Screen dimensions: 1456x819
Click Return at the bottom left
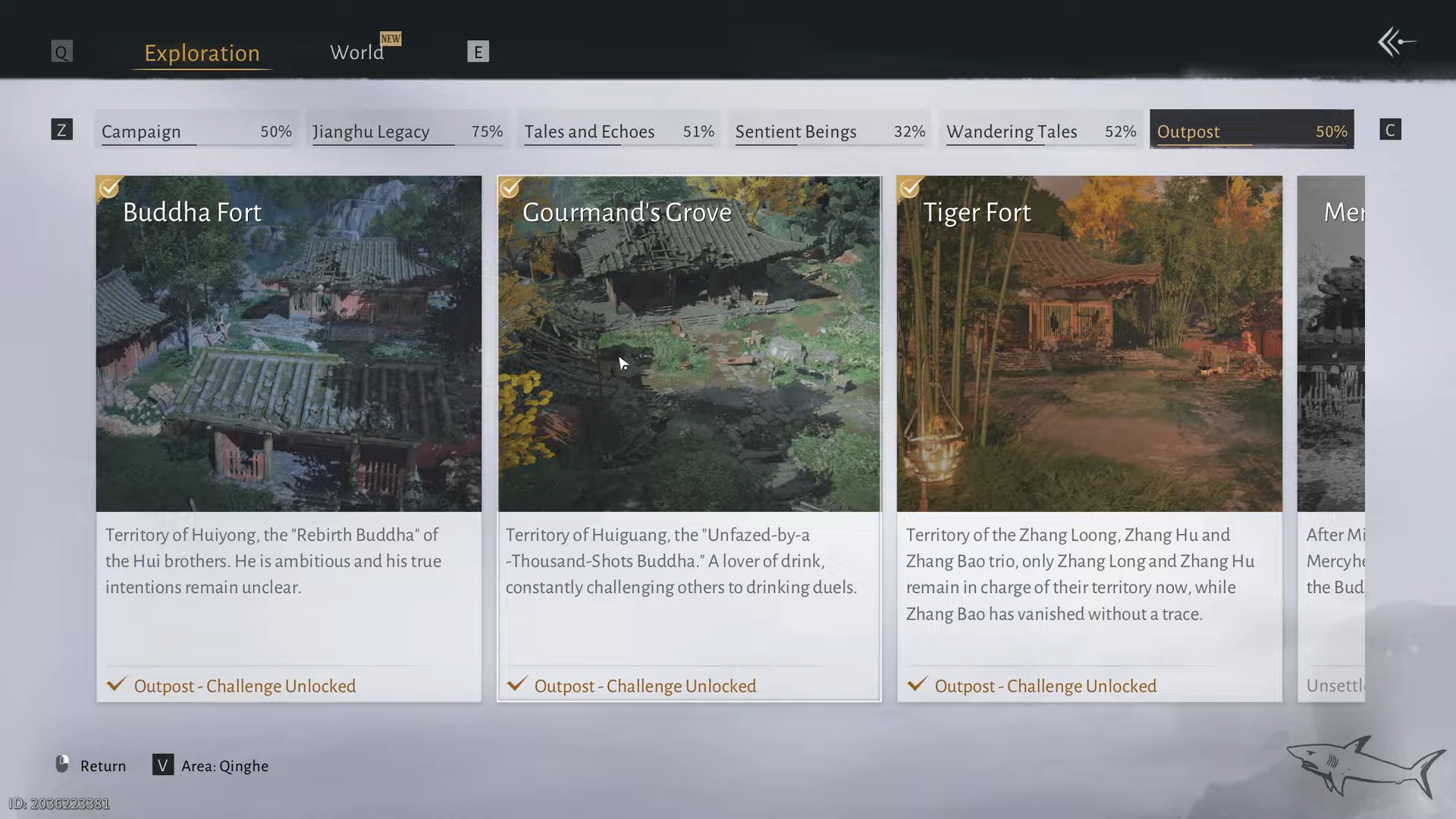pos(103,766)
